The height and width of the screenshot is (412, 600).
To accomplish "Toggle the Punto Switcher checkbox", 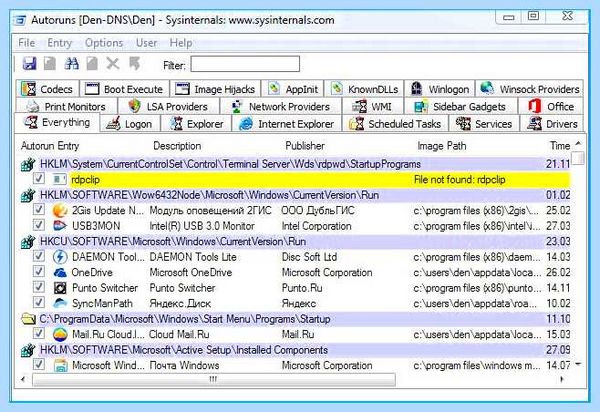I will [39, 287].
